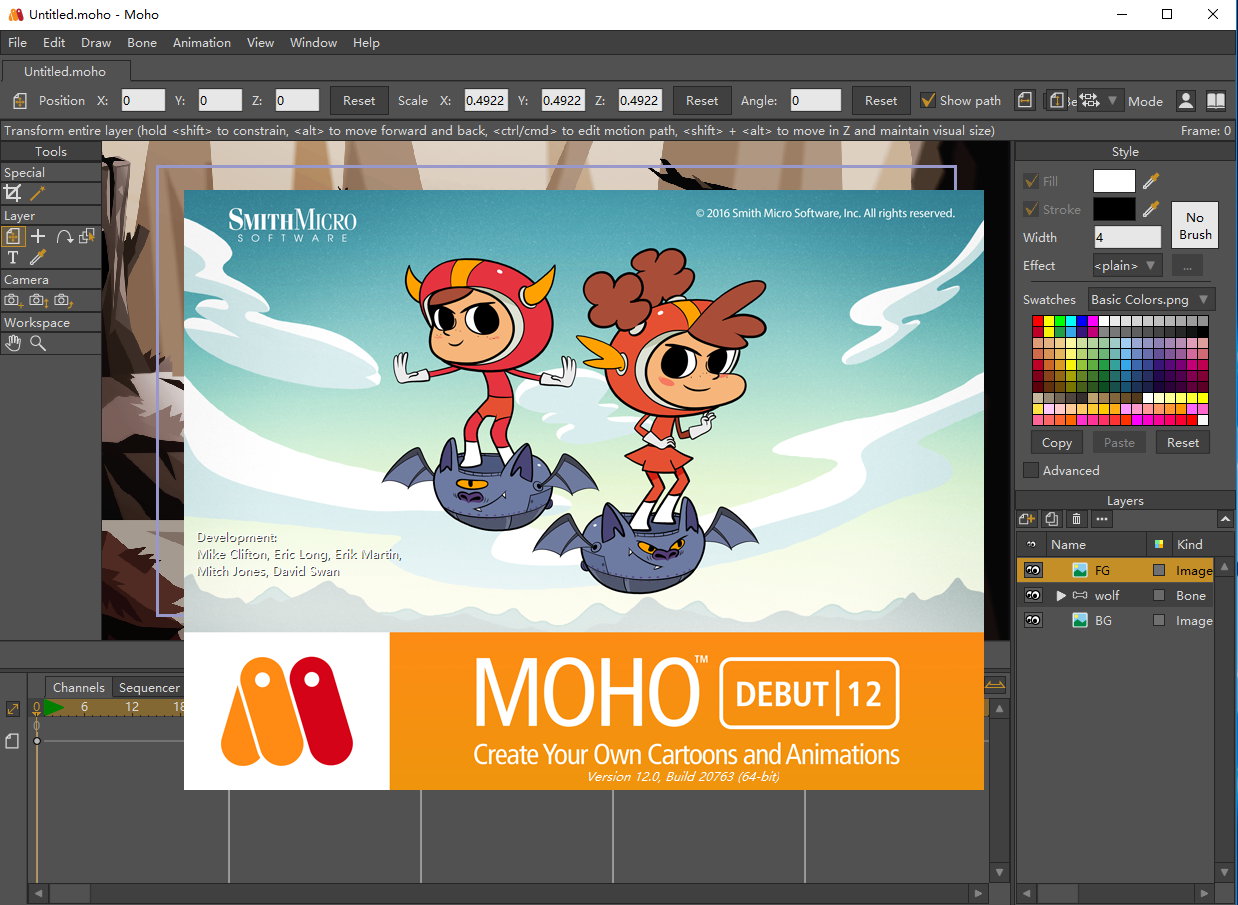Click the label color box of the wolf layer
Screen dimensions: 1238x905
pyautogui.click(x=1159, y=595)
